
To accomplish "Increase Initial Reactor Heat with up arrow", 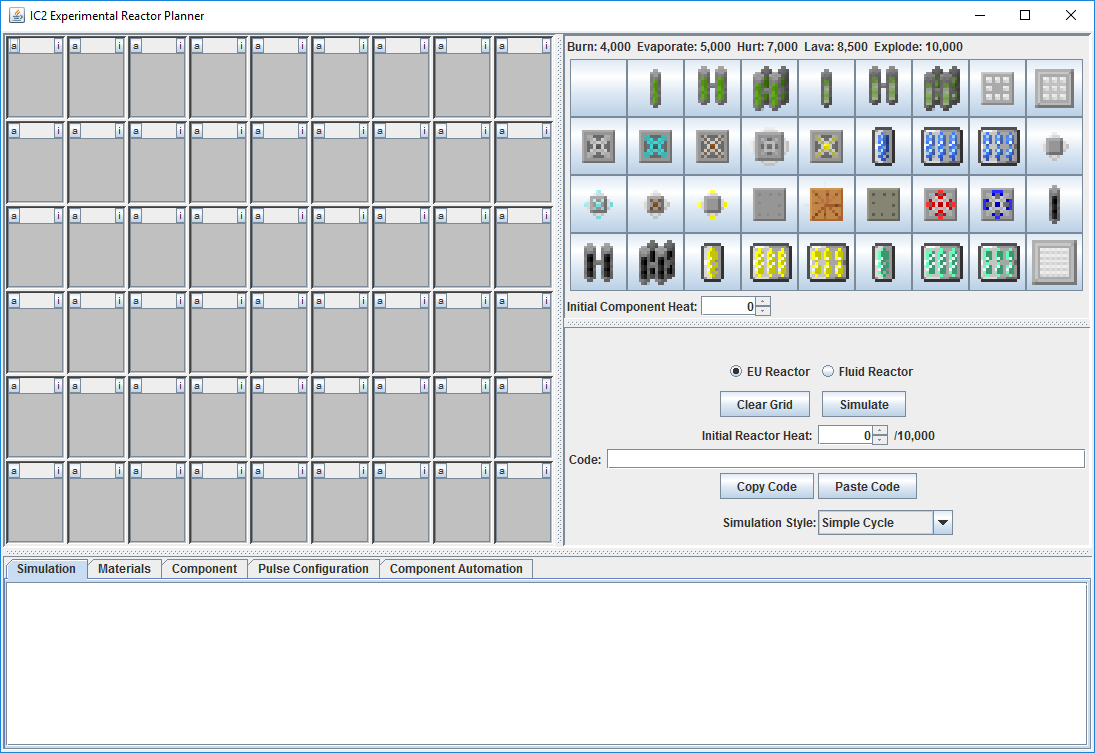I will click(x=879, y=430).
